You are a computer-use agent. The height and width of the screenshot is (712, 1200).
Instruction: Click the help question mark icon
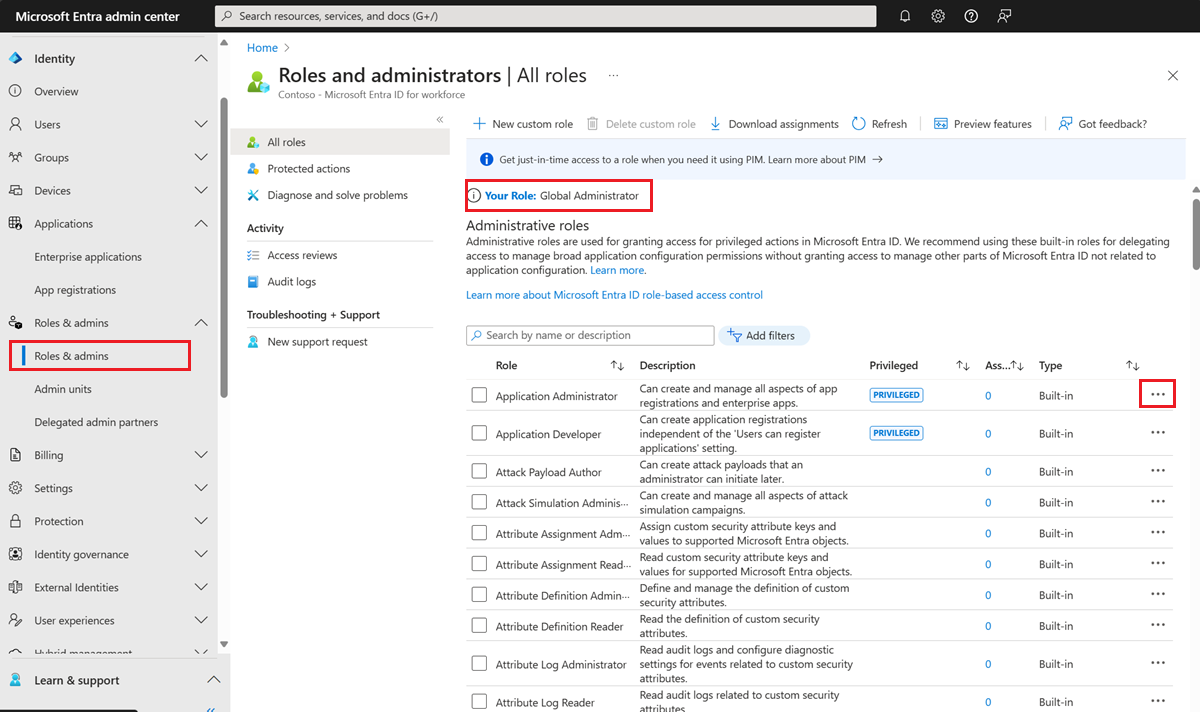(971, 16)
